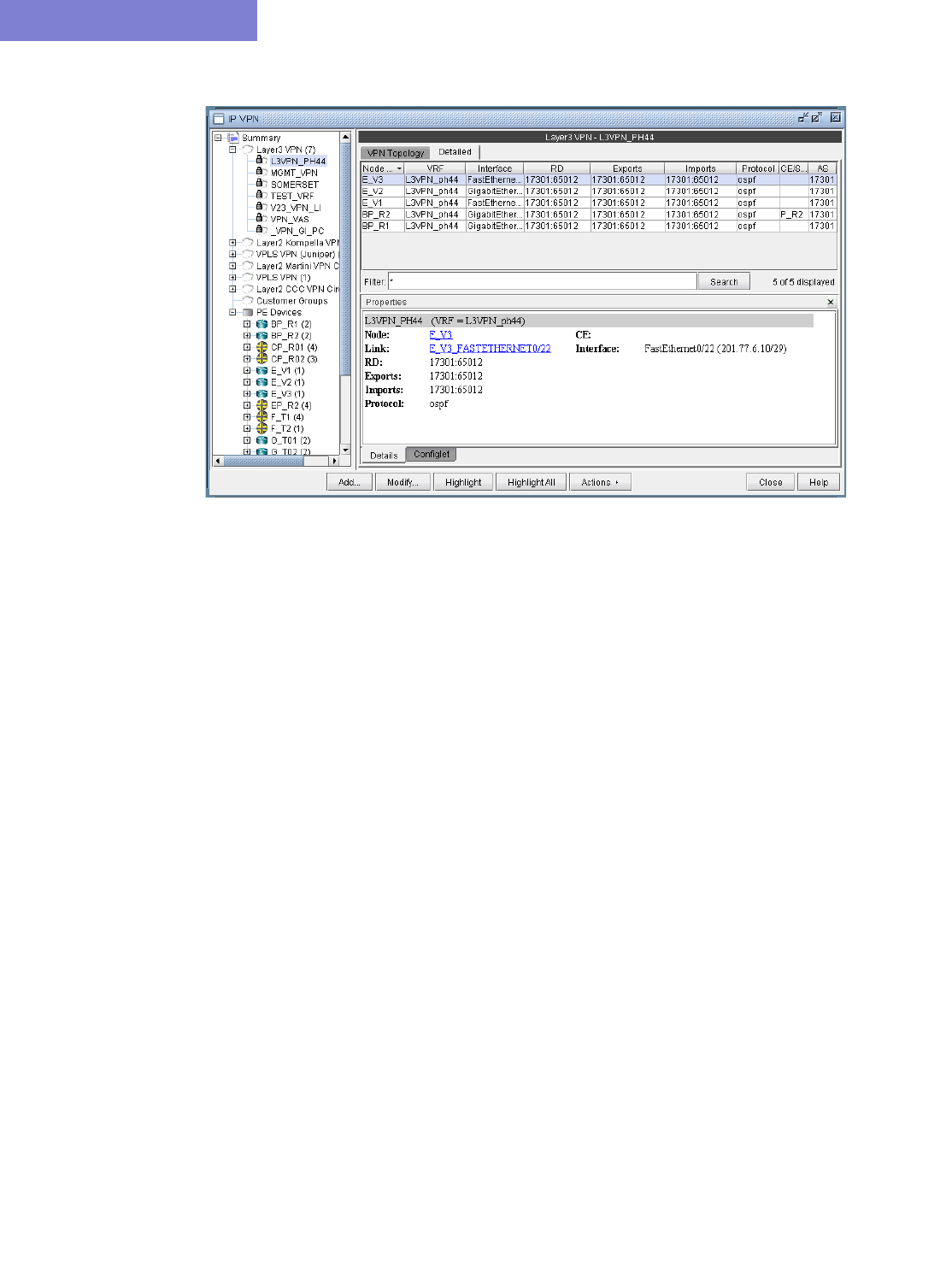Click the lock icon beside TEST_VRF
This screenshot has height=1272, width=952.
(262, 195)
